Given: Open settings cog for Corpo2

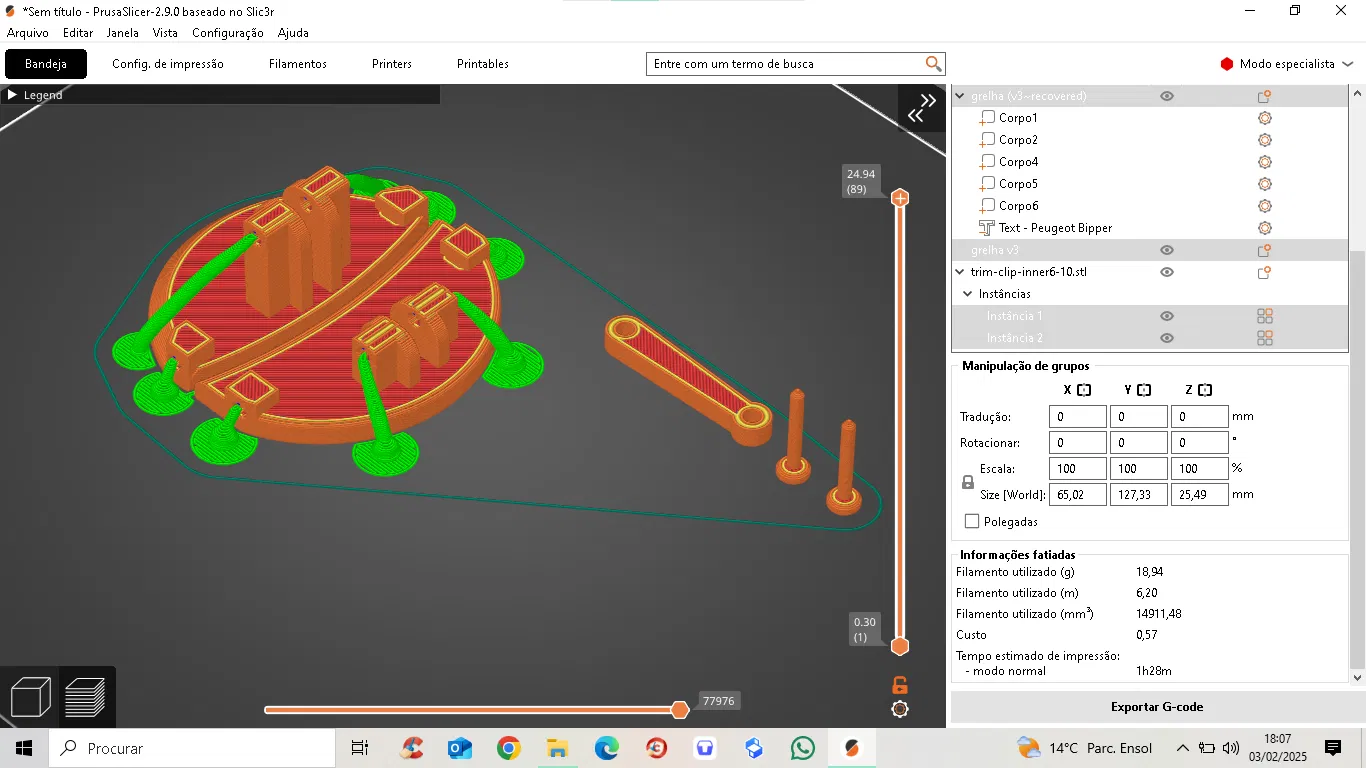Looking at the screenshot, I should point(1264,140).
